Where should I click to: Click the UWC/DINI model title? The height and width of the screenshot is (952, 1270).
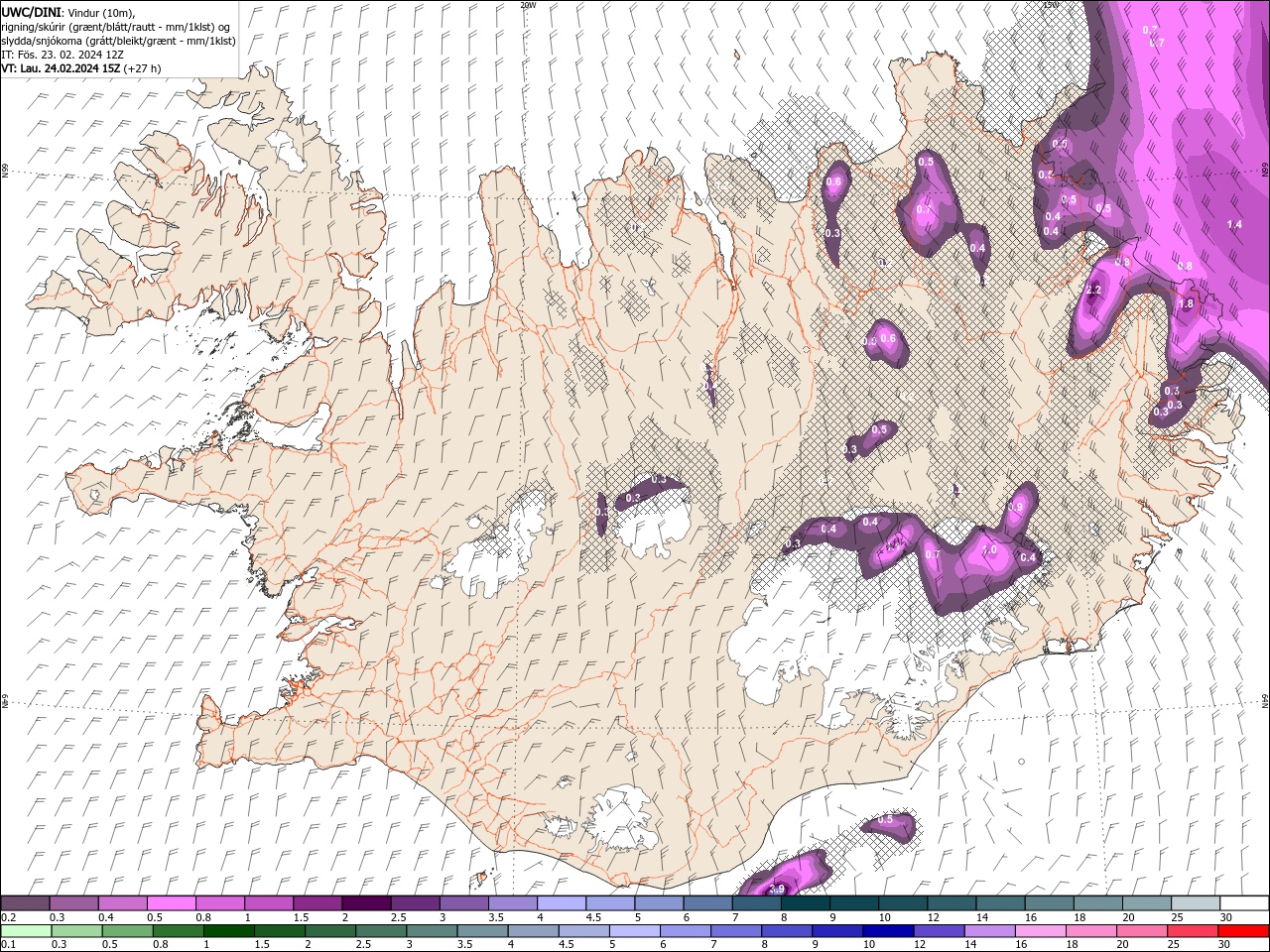coord(32,11)
